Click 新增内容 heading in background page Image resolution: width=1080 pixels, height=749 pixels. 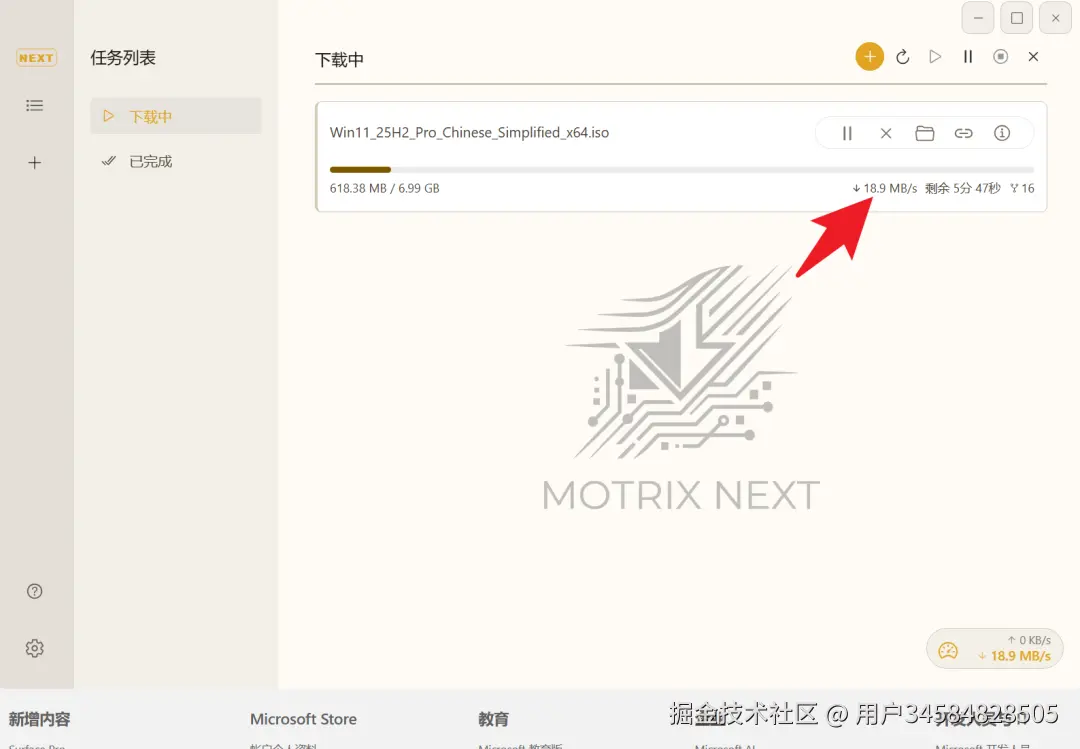pyautogui.click(x=39, y=719)
